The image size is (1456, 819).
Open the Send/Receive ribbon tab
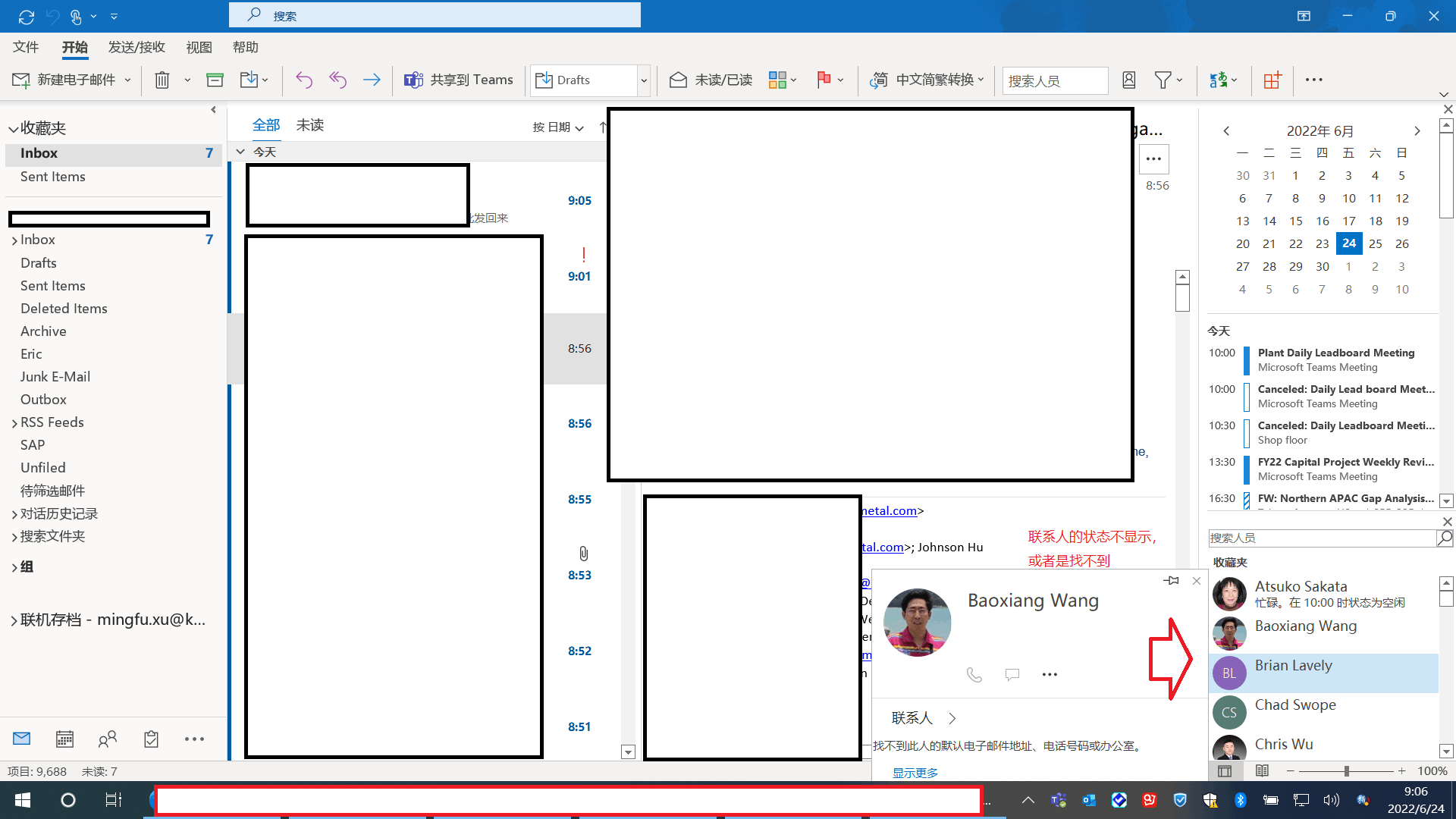click(136, 47)
